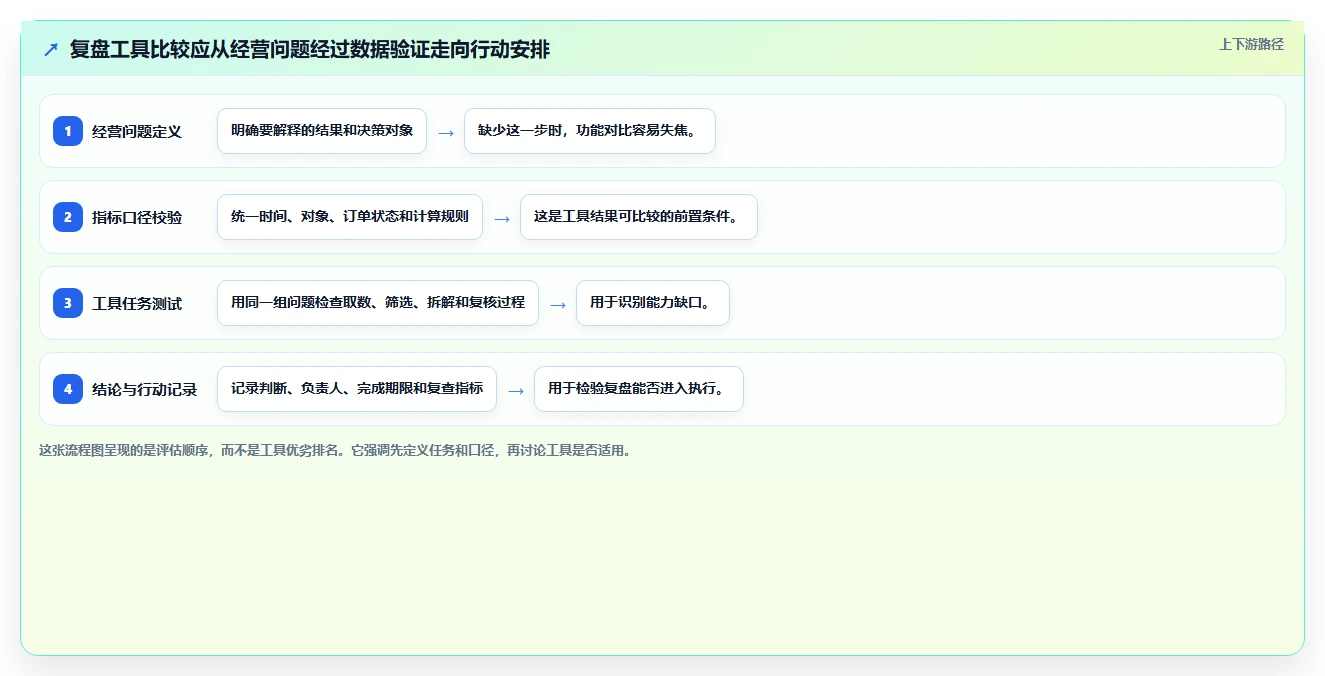Viewport: 1325px width, 676px height.
Task: Click the 指标口径校验 step label
Action: tap(137, 217)
